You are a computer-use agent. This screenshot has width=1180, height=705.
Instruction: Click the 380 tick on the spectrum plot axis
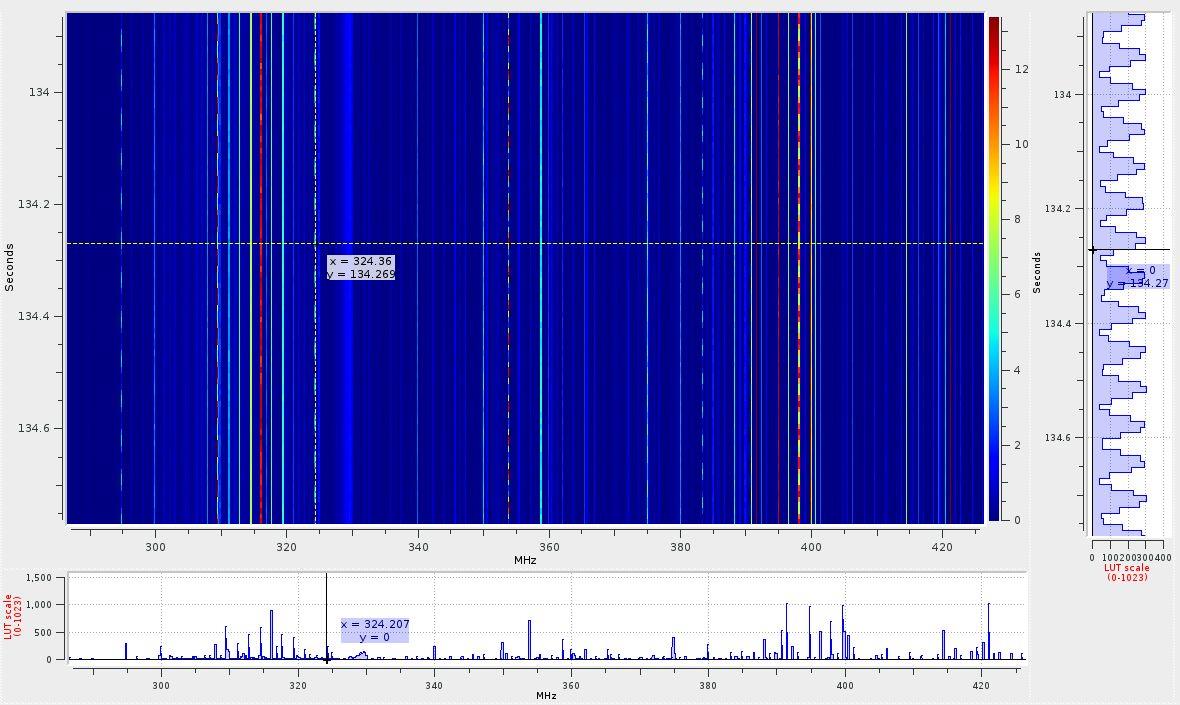pyautogui.click(x=708, y=685)
